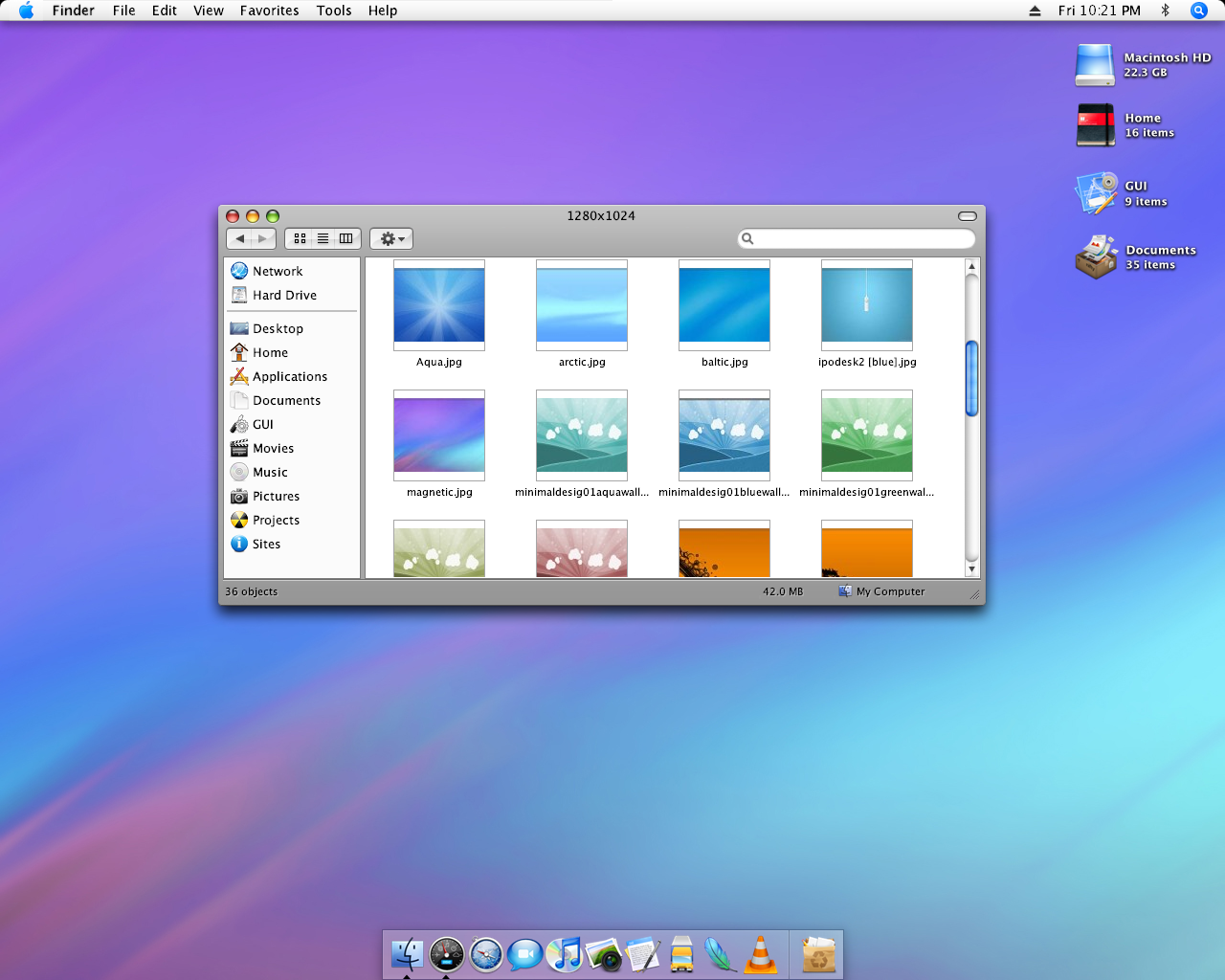The height and width of the screenshot is (980, 1225).
Task: Open the Tools menu
Action: pos(334,11)
